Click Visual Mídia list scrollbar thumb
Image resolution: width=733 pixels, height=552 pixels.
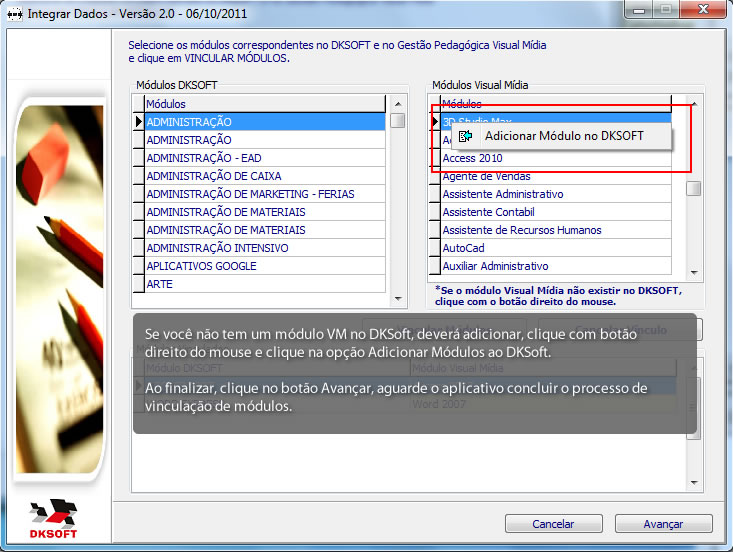pos(694,188)
